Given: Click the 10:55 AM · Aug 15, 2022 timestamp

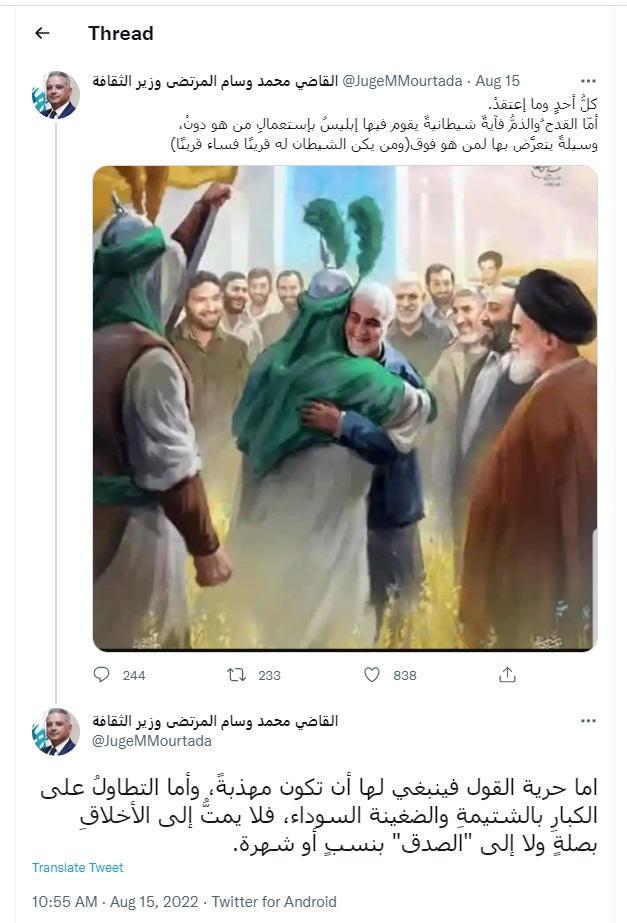Looking at the screenshot, I should tap(115, 902).
